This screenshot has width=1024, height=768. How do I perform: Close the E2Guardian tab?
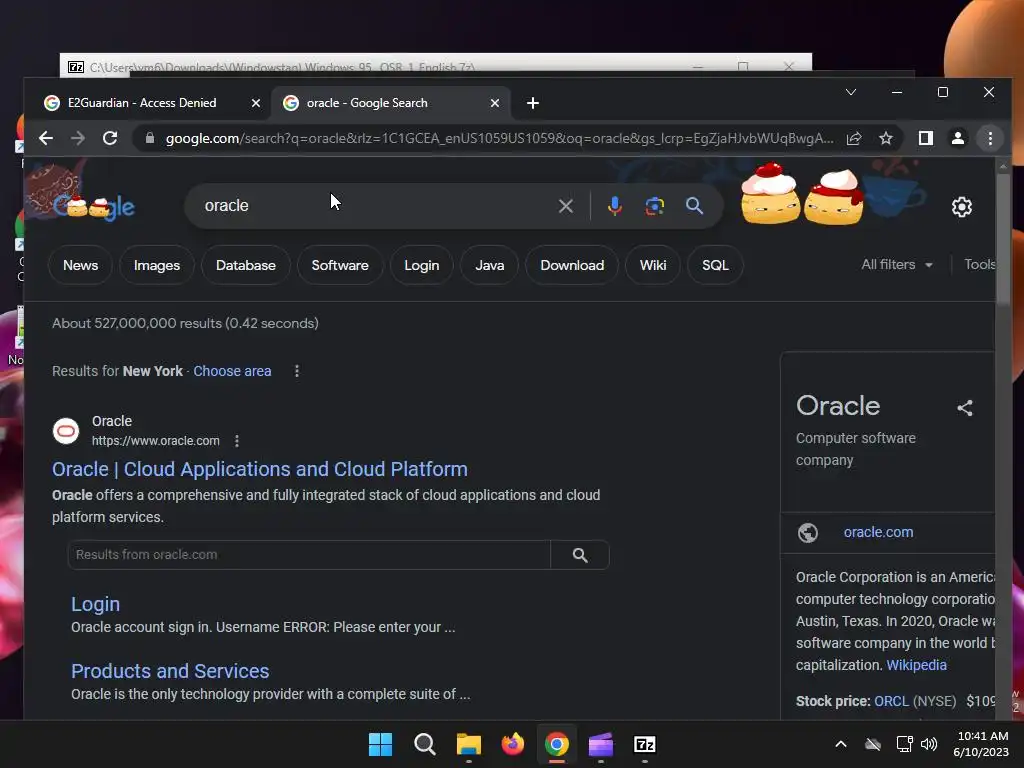pos(256,103)
